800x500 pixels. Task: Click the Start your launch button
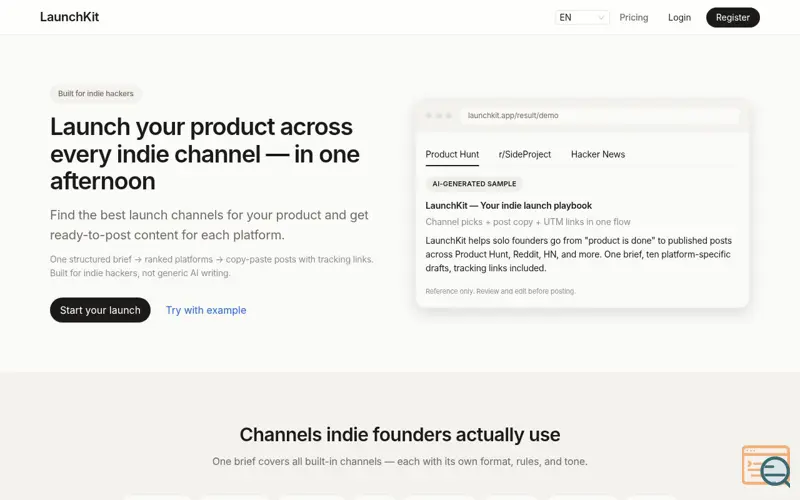(100, 310)
